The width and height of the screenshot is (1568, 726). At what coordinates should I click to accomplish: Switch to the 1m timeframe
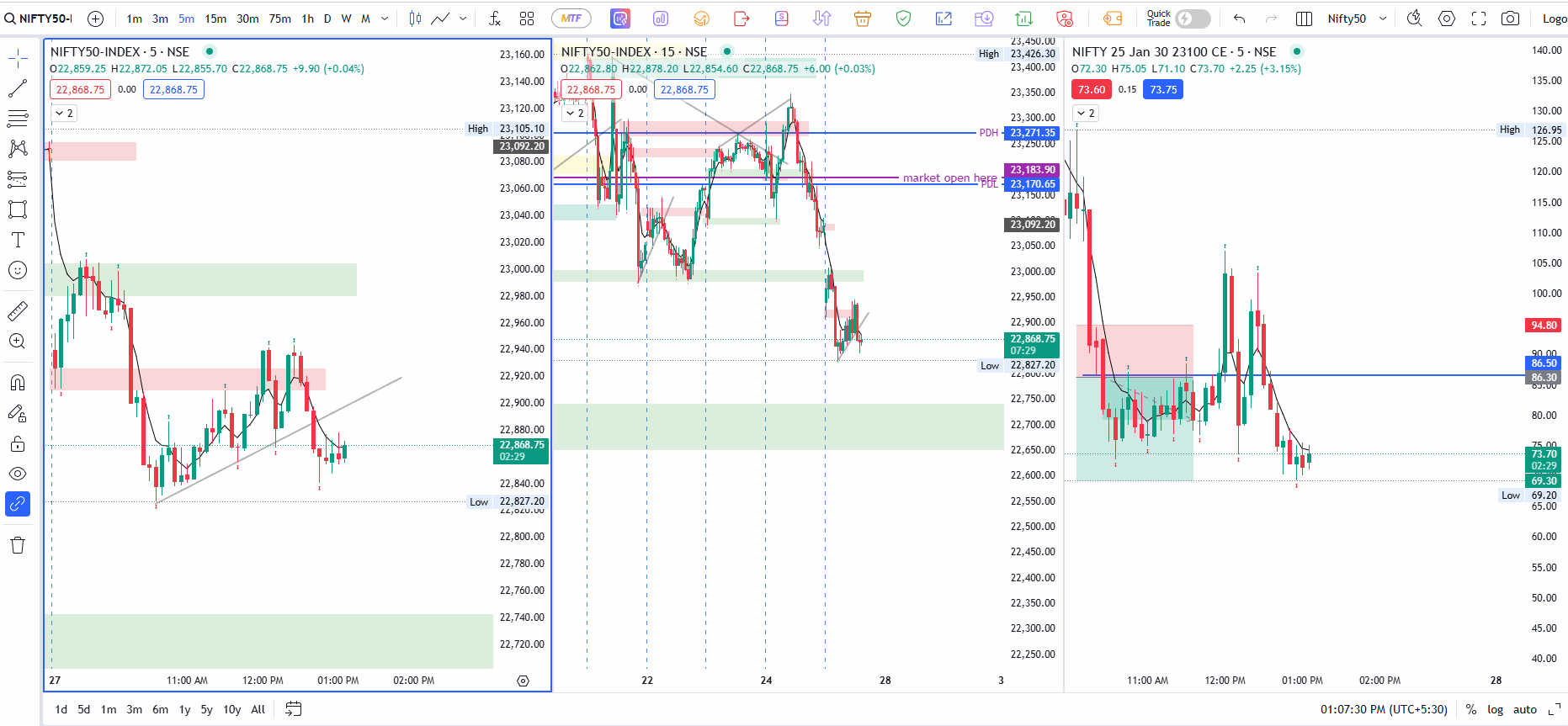(135, 19)
